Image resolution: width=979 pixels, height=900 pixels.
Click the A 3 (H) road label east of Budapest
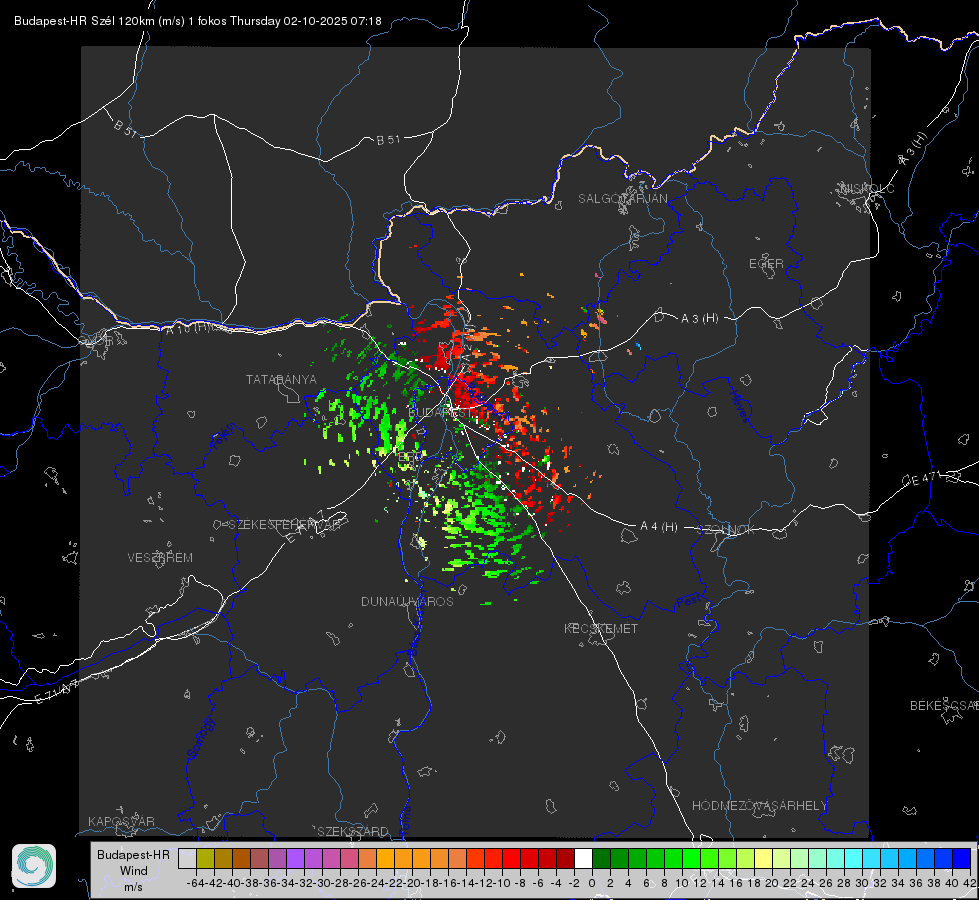[x=699, y=319]
